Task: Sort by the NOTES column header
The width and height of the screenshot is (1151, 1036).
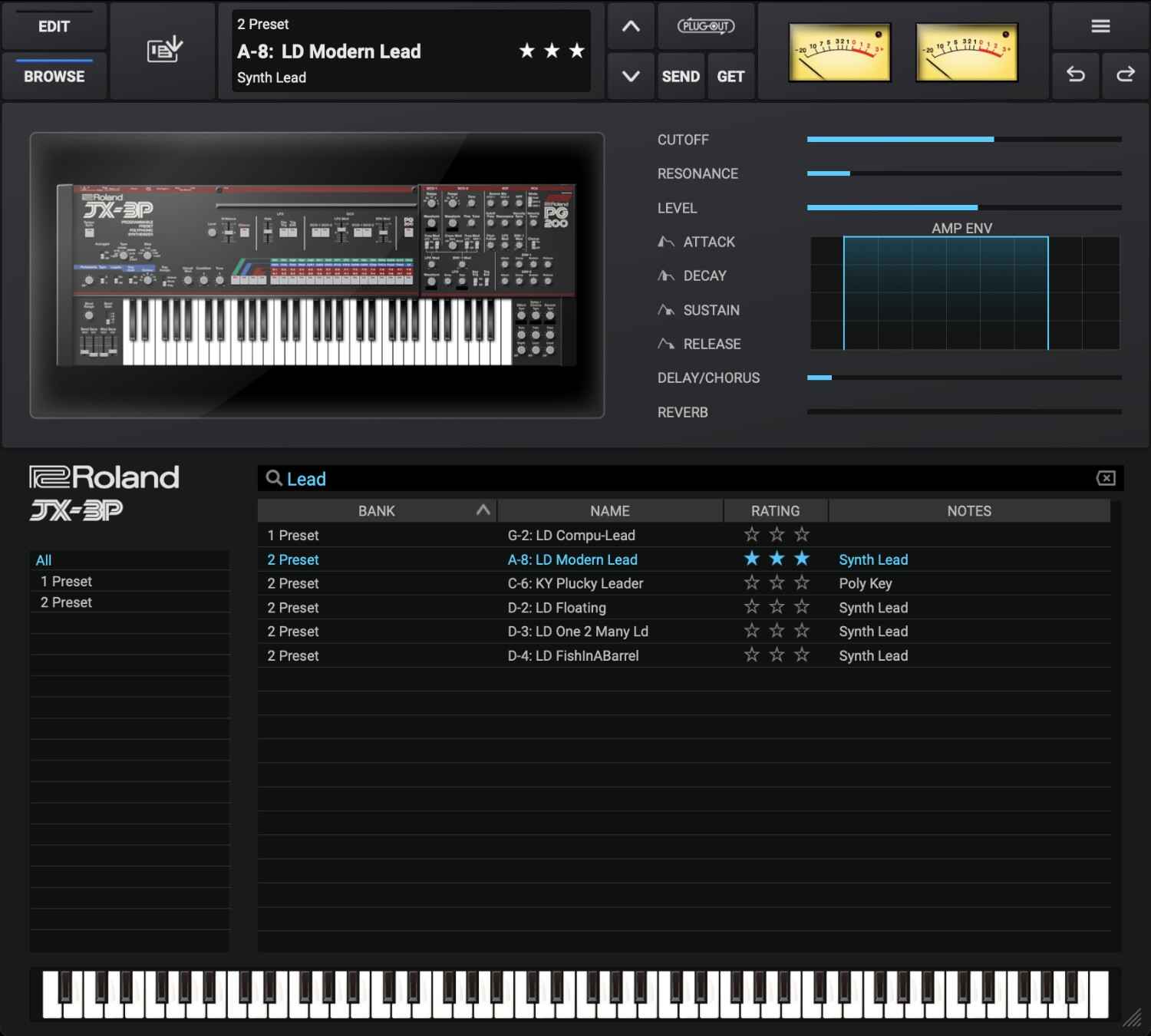Action: pyautogui.click(x=969, y=511)
